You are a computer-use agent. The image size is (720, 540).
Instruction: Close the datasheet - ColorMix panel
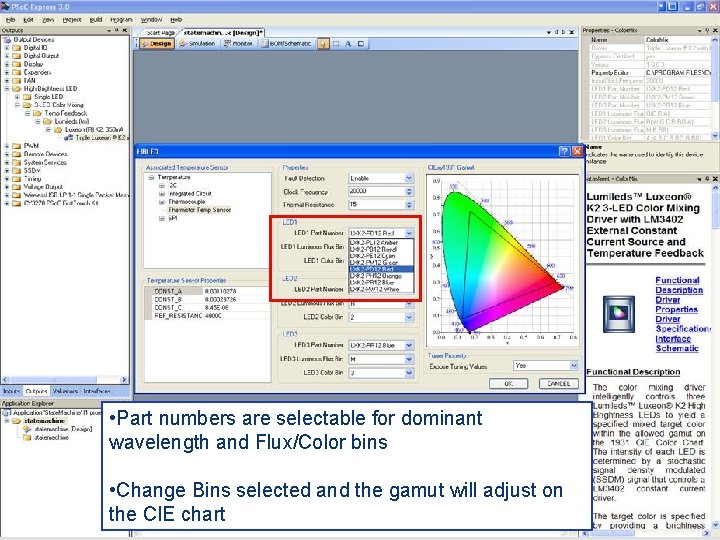[x=715, y=179]
